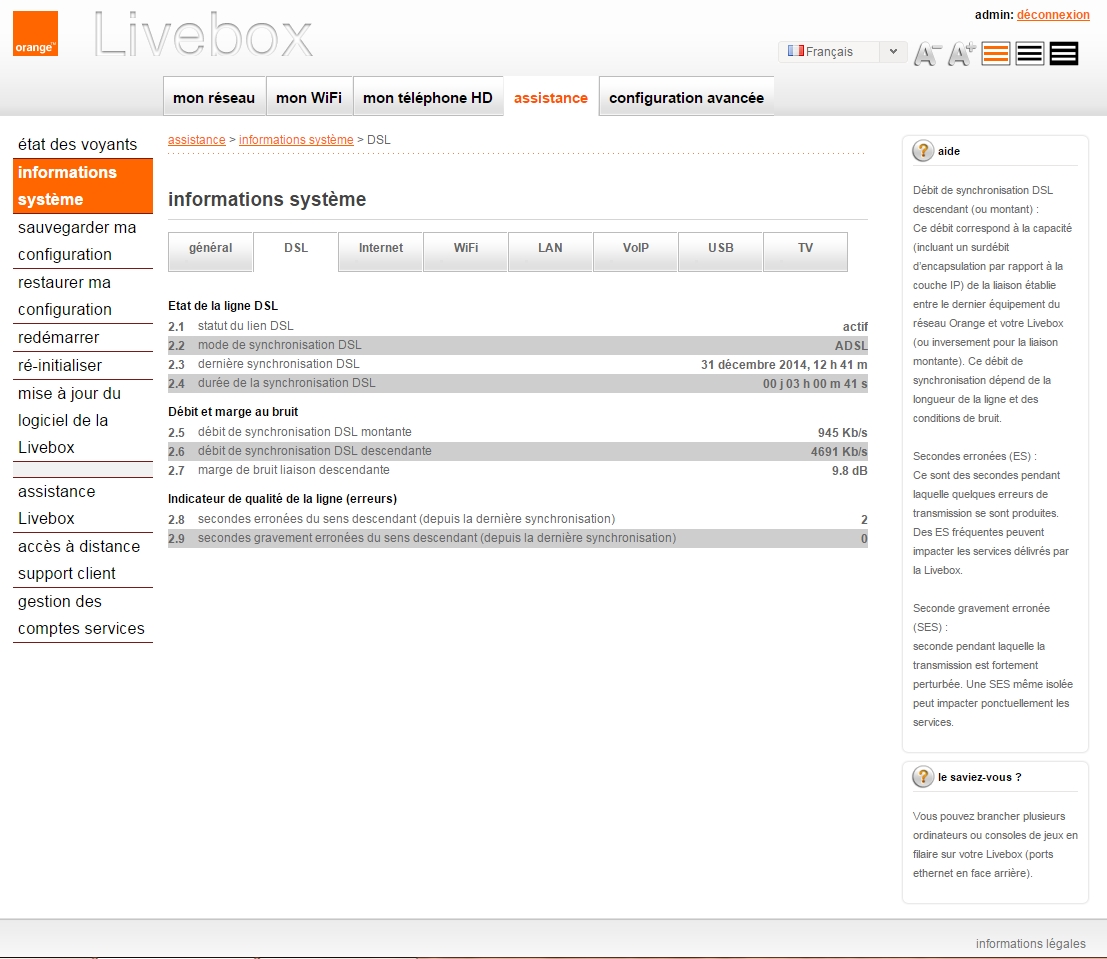
Task: Select the orange contrast theme icon
Action: point(995,54)
